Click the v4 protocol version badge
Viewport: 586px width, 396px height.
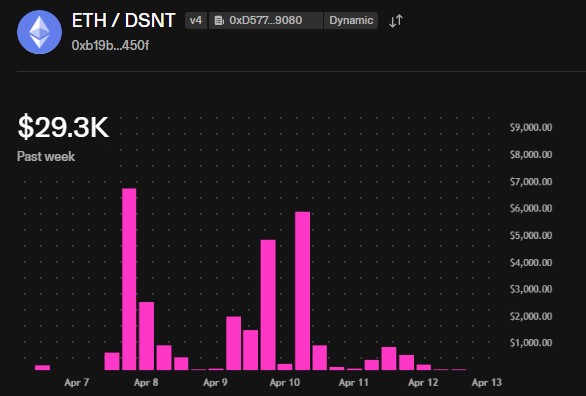pyautogui.click(x=196, y=21)
